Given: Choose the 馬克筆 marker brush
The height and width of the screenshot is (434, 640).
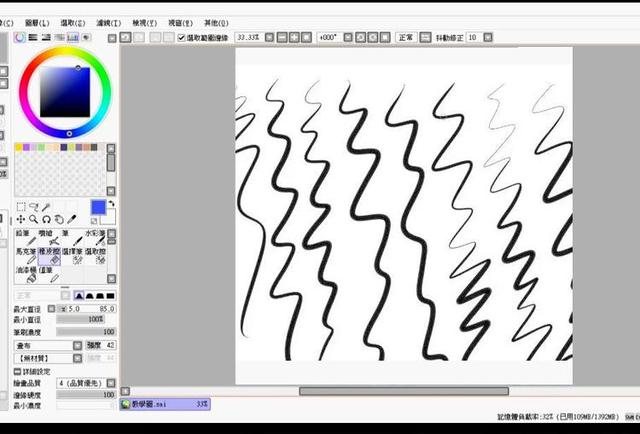Looking at the screenshot, I should [25, 255].
